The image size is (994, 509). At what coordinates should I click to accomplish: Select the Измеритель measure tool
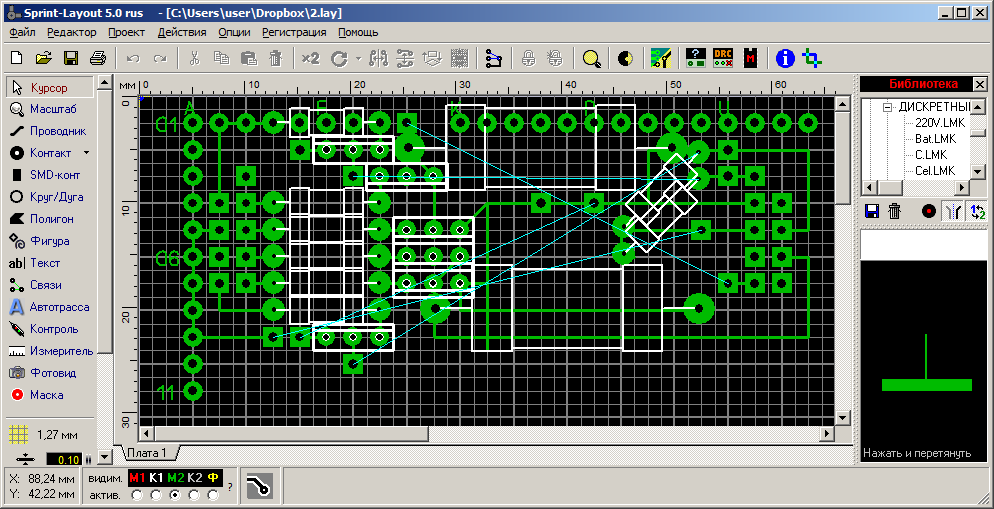[49, 351]
